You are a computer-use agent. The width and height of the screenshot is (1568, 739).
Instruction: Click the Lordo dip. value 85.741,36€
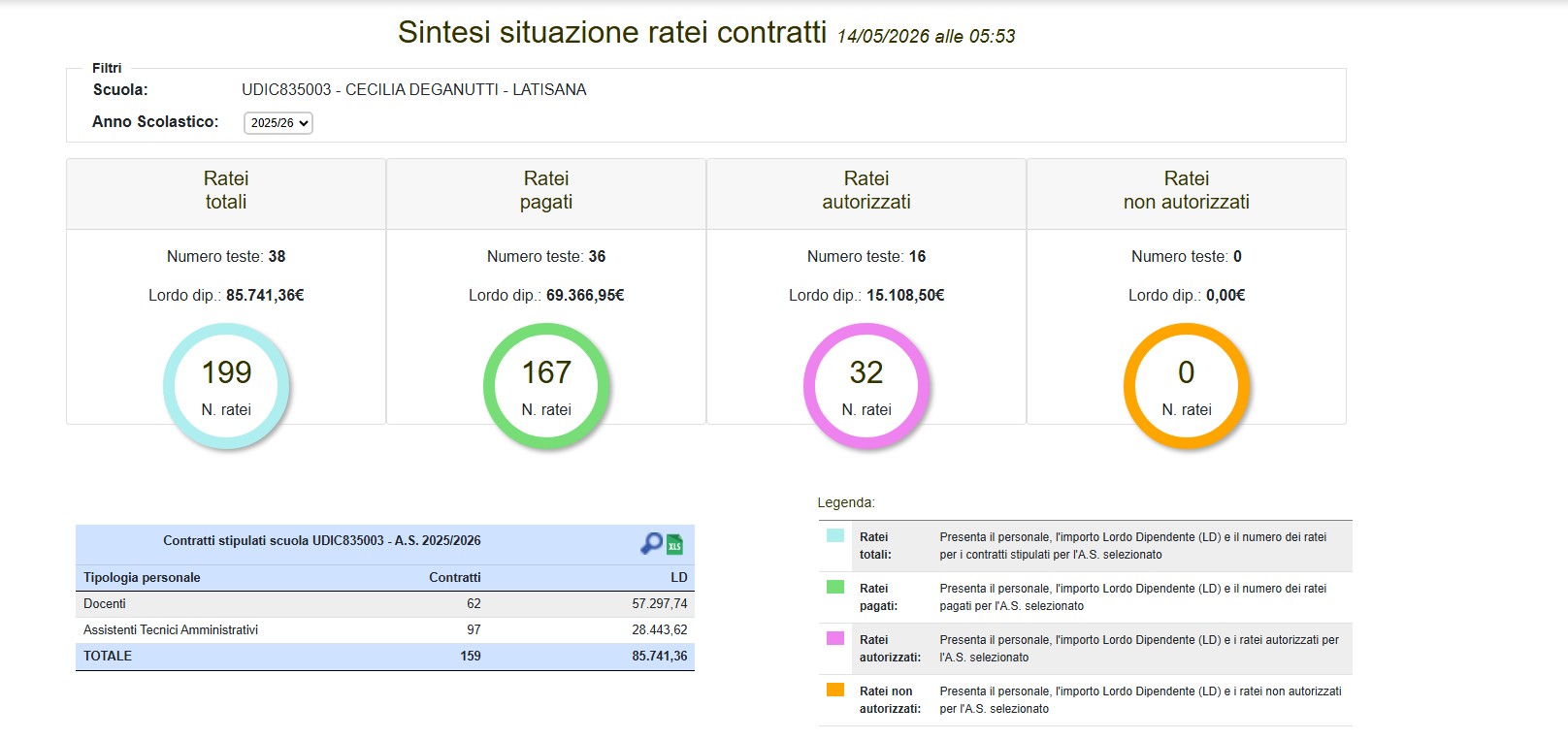(x=265, y=295)
